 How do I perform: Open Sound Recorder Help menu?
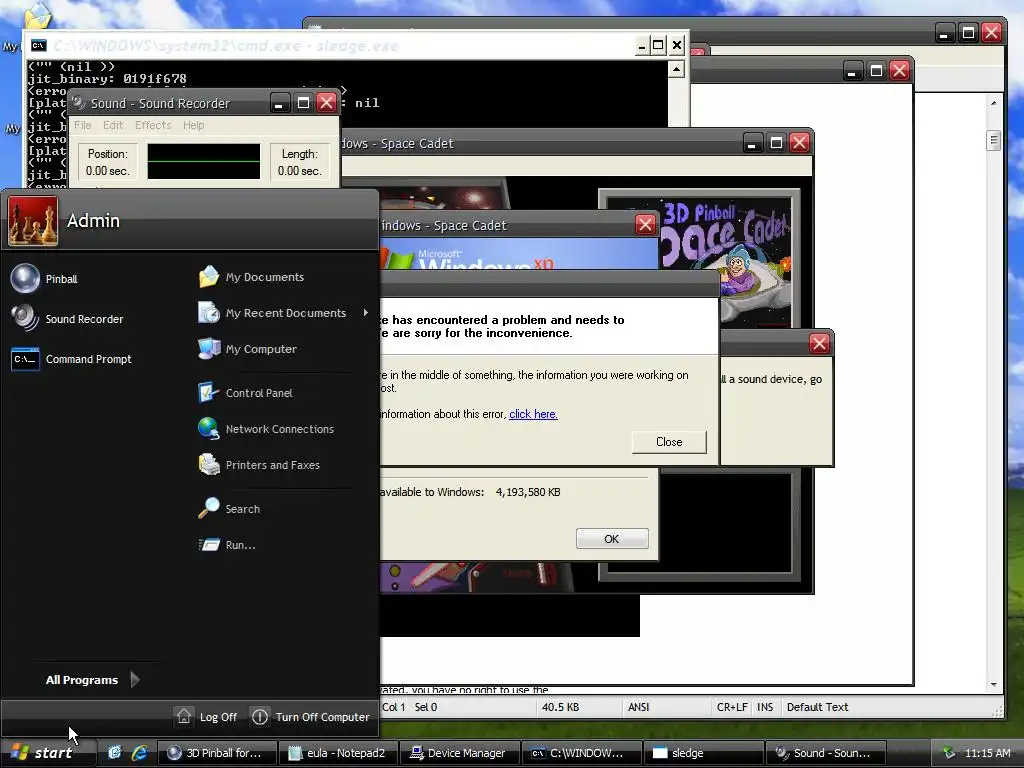(193, 125)
